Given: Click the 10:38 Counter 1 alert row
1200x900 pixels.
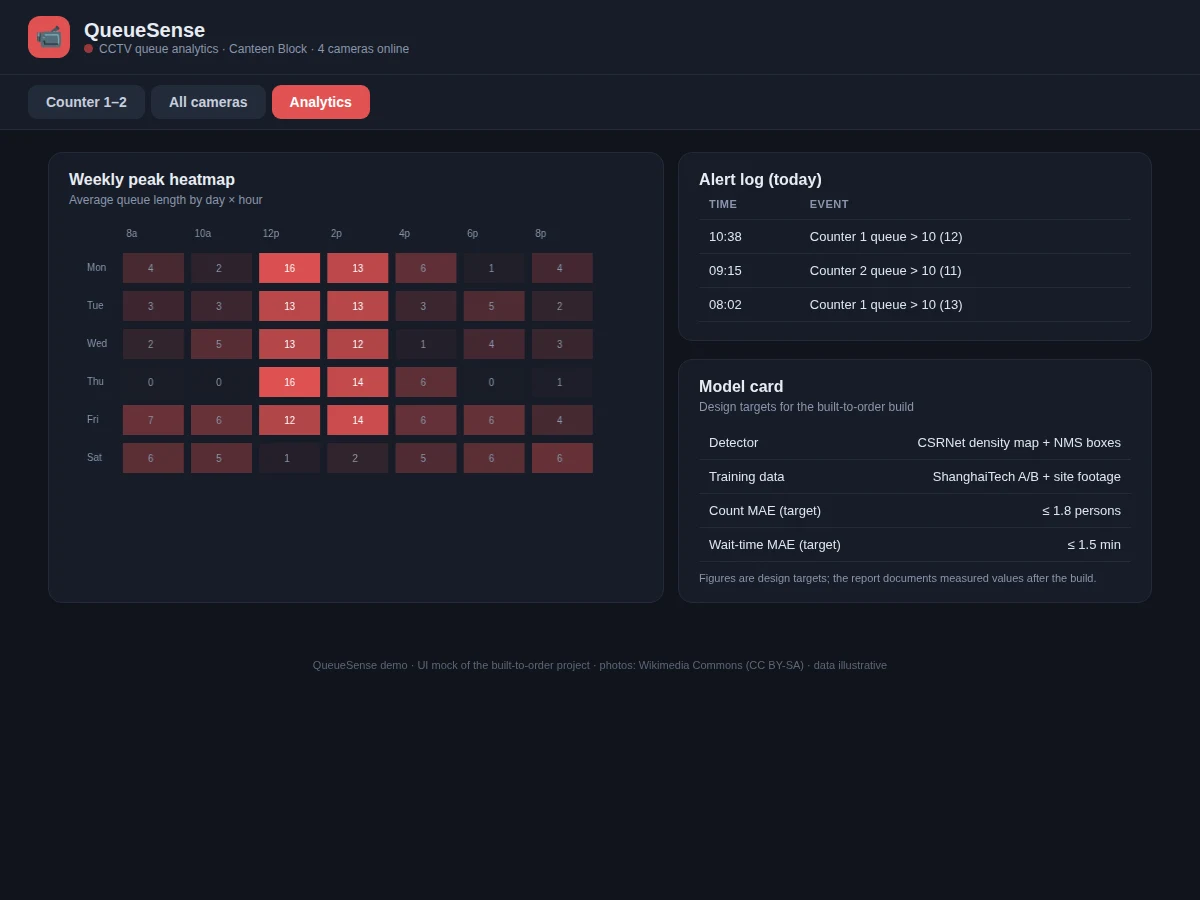Looking at the screenshot, I should pos(915,237).
